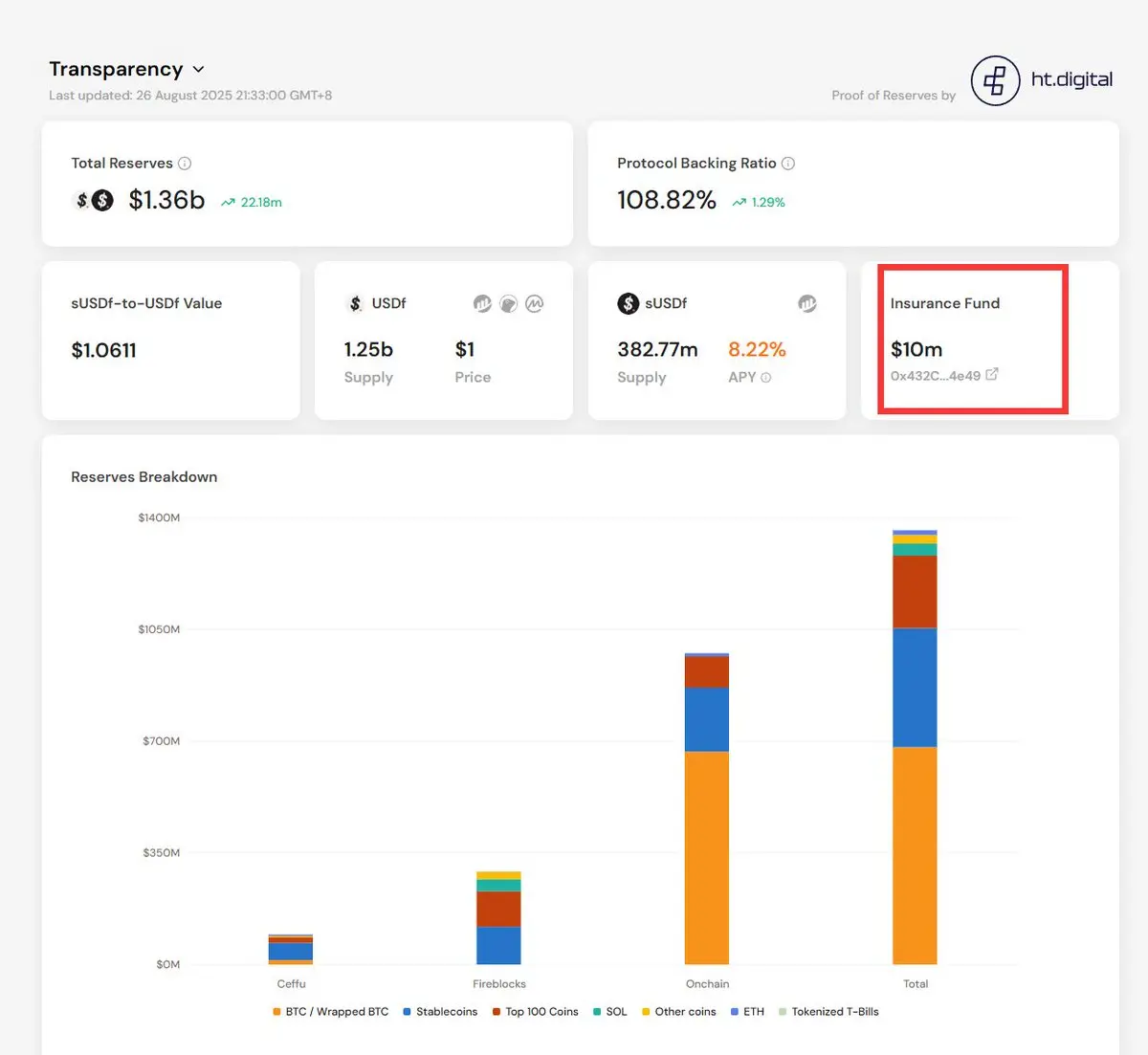
Task: Click the first USDf market tracker icon
Action: [x=482, y=304]
